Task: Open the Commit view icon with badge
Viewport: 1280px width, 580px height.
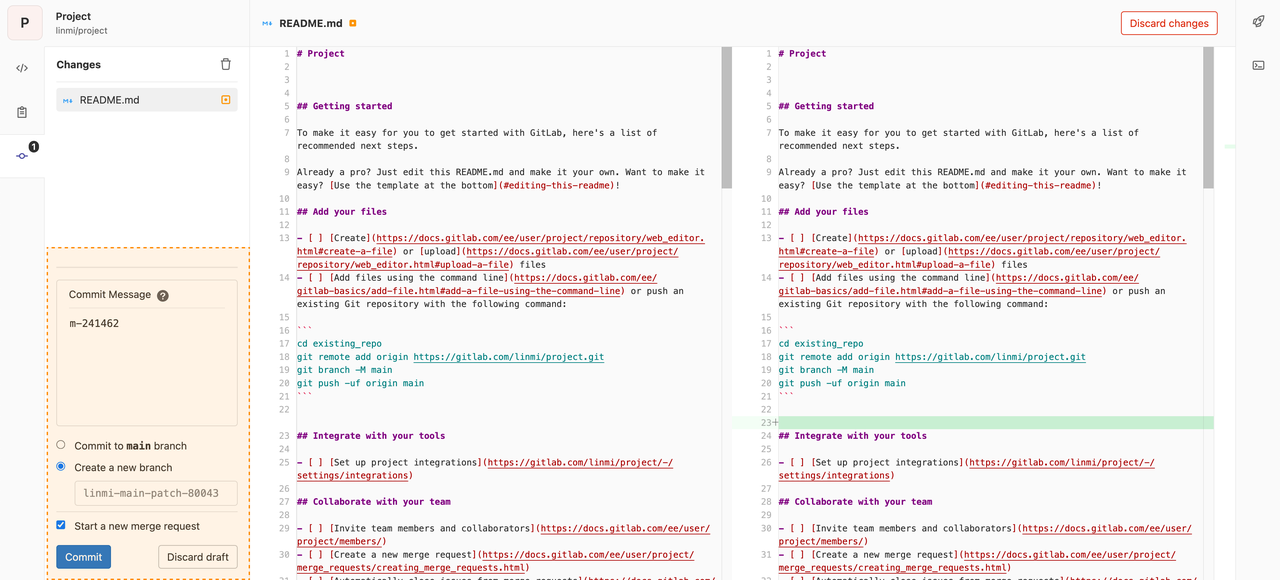Action: click(x=22, y=156)
